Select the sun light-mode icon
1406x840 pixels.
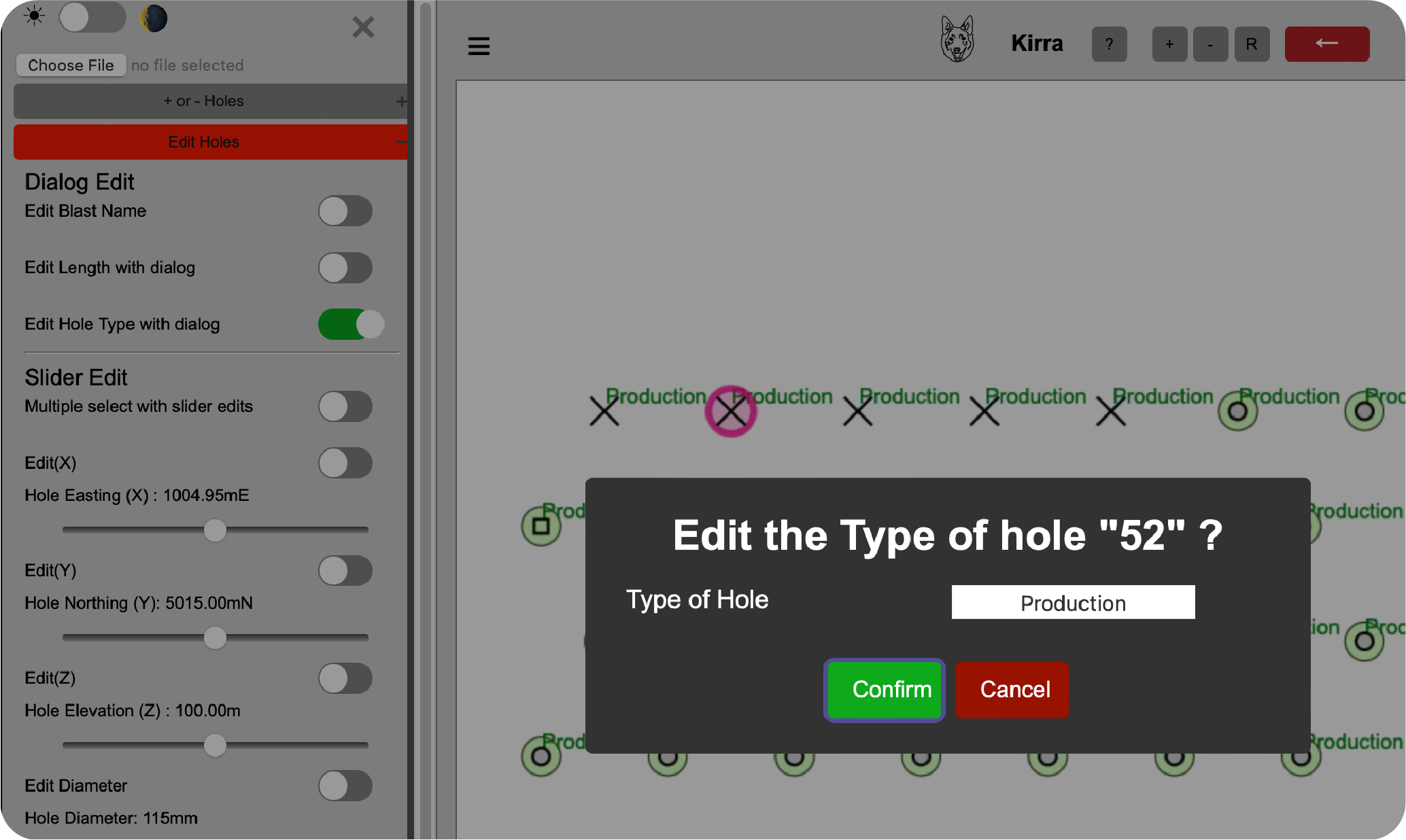coord(34,16)
